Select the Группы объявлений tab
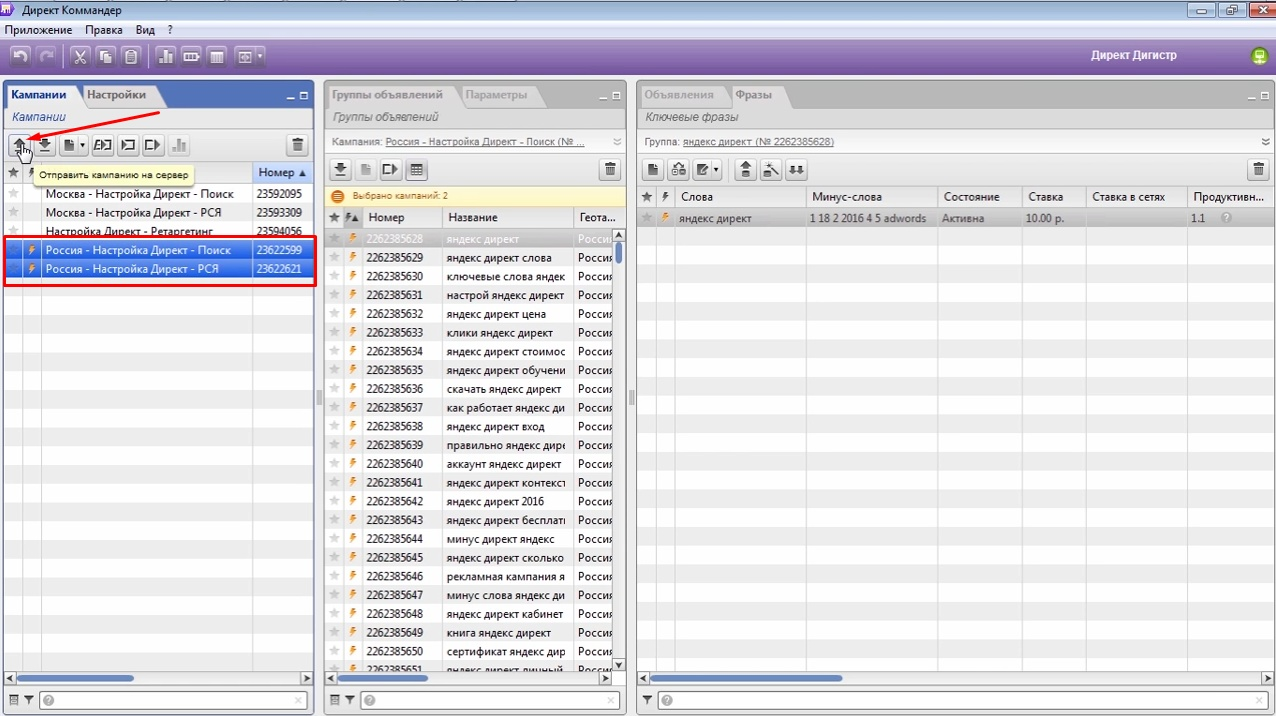This screenshot has width=1276, height=716. tap(387, 95)
